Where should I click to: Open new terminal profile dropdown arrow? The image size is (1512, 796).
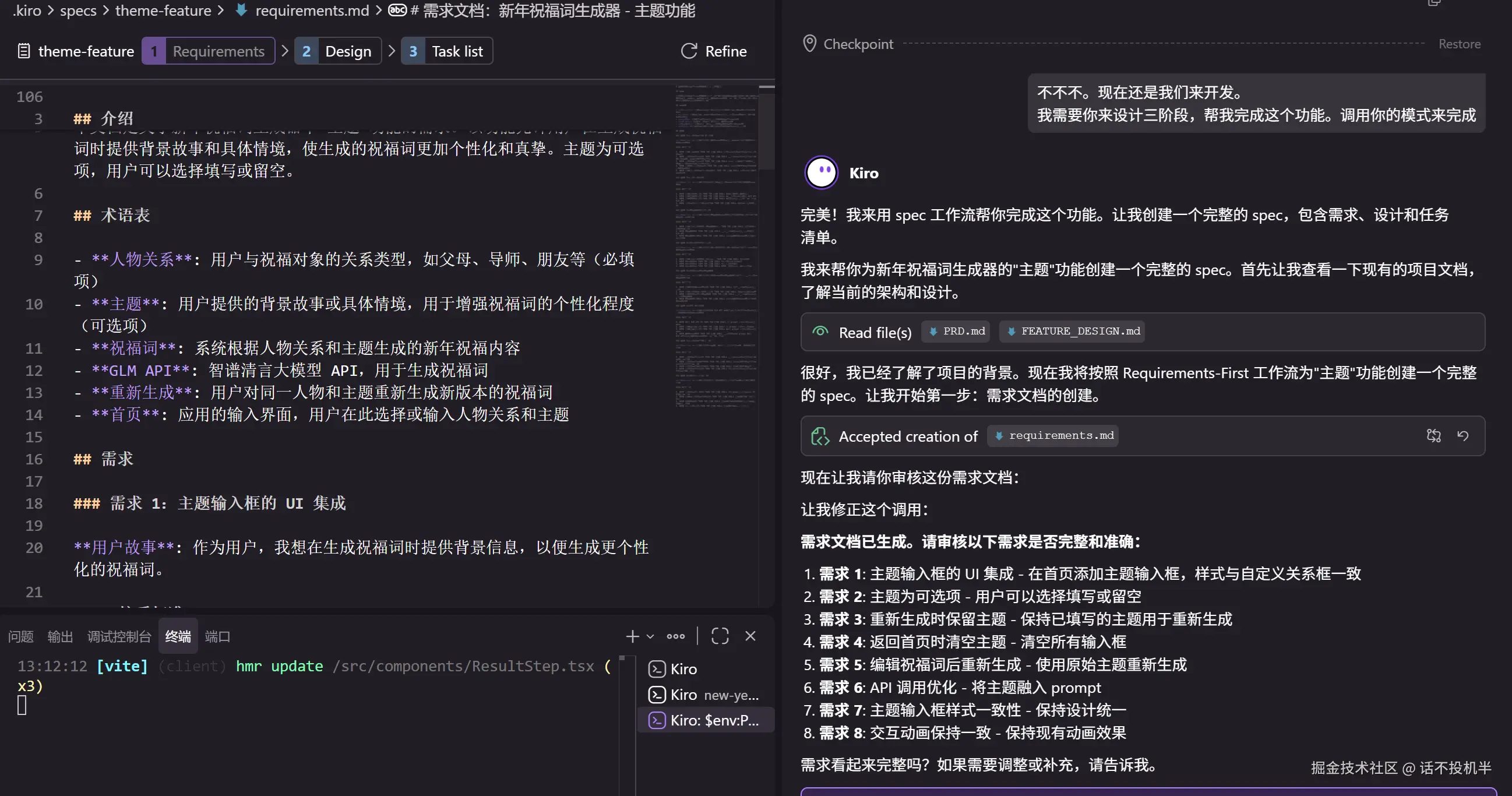pos(650,636)
